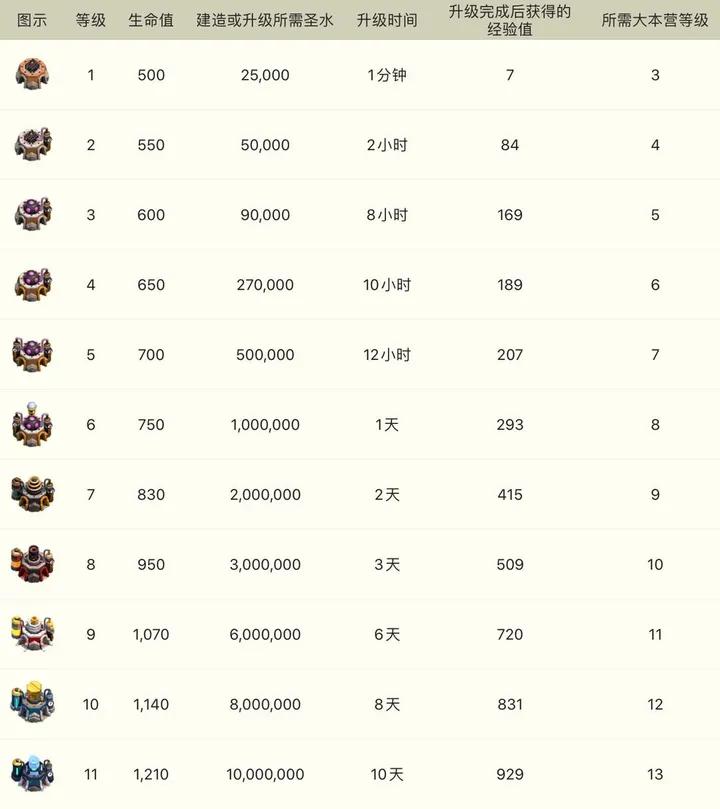Click the 10,000,000 elixir cost cell
Viewport: 720px width, 809px height.
pyautogui.click(x=265, y=774)
